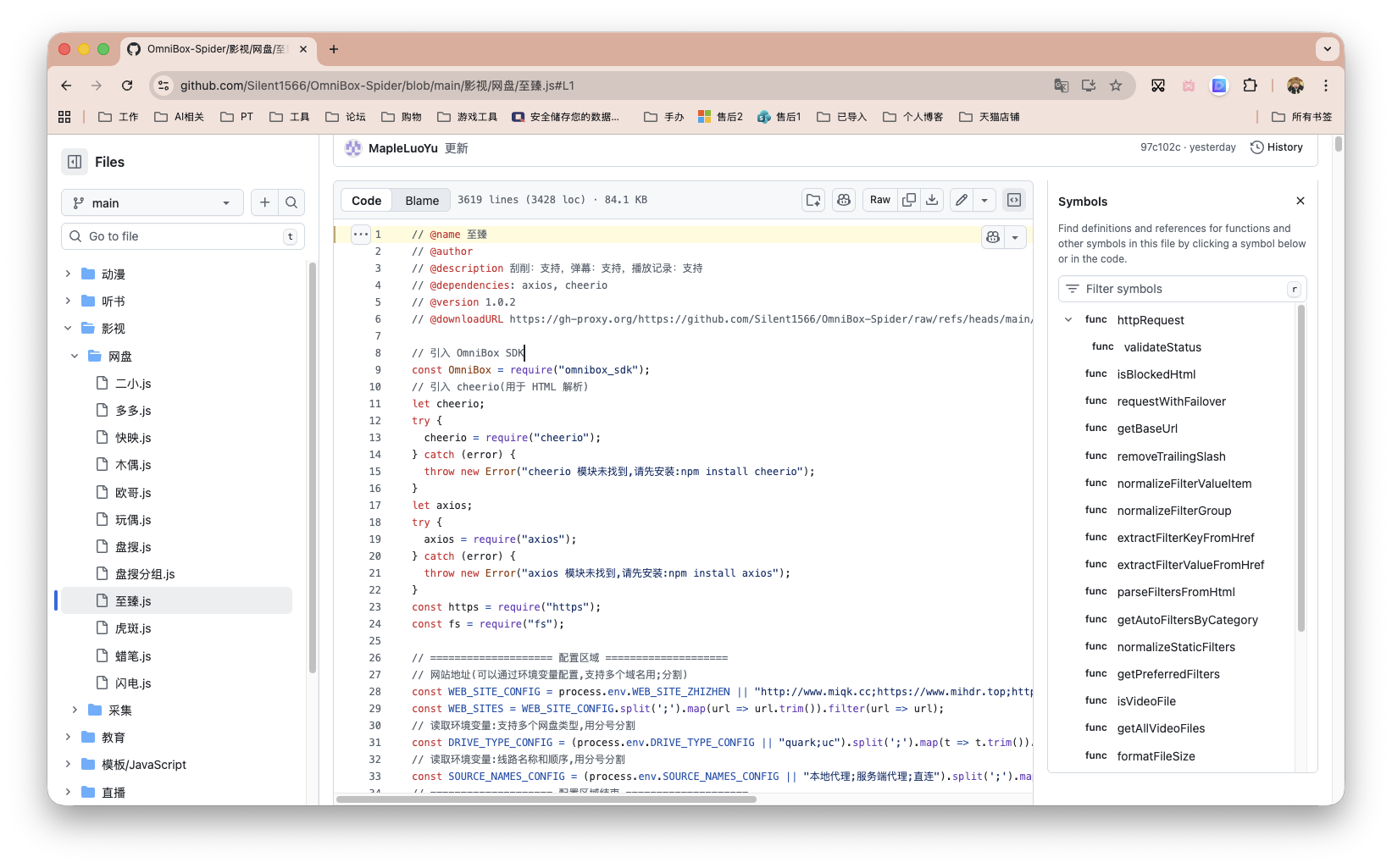Click the pencil edit file icon
This screenshot has width=1392, height=868.
coord(961,200)
